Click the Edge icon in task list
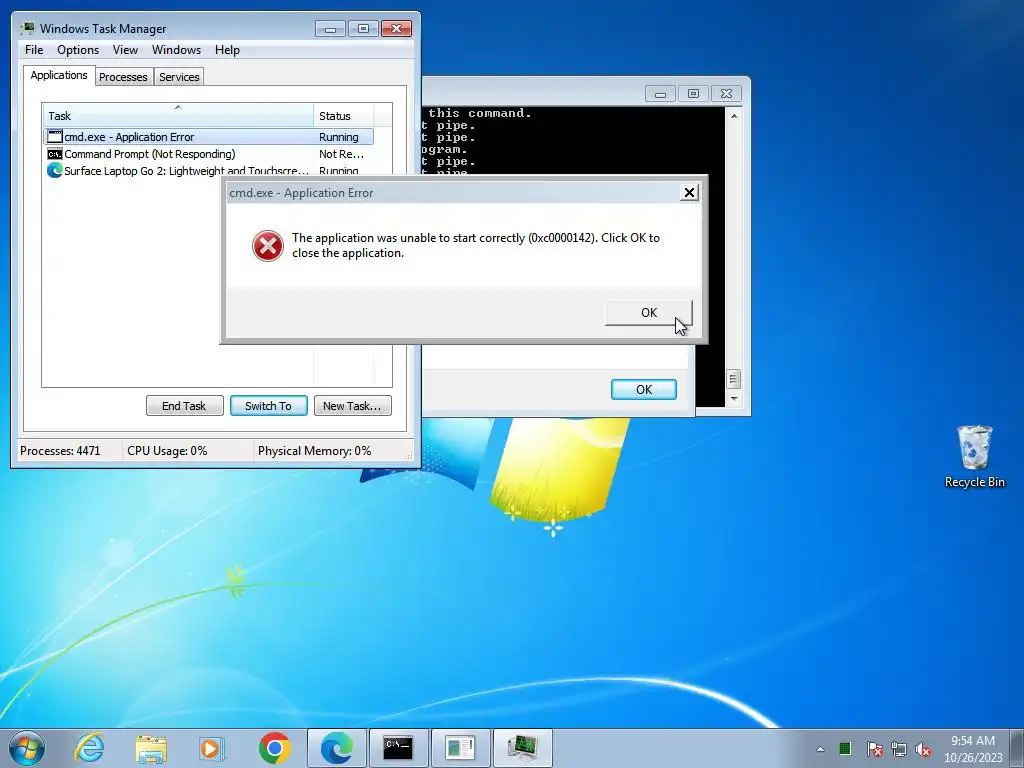This screenshot has width=1024, height=768. pos(55,170)
